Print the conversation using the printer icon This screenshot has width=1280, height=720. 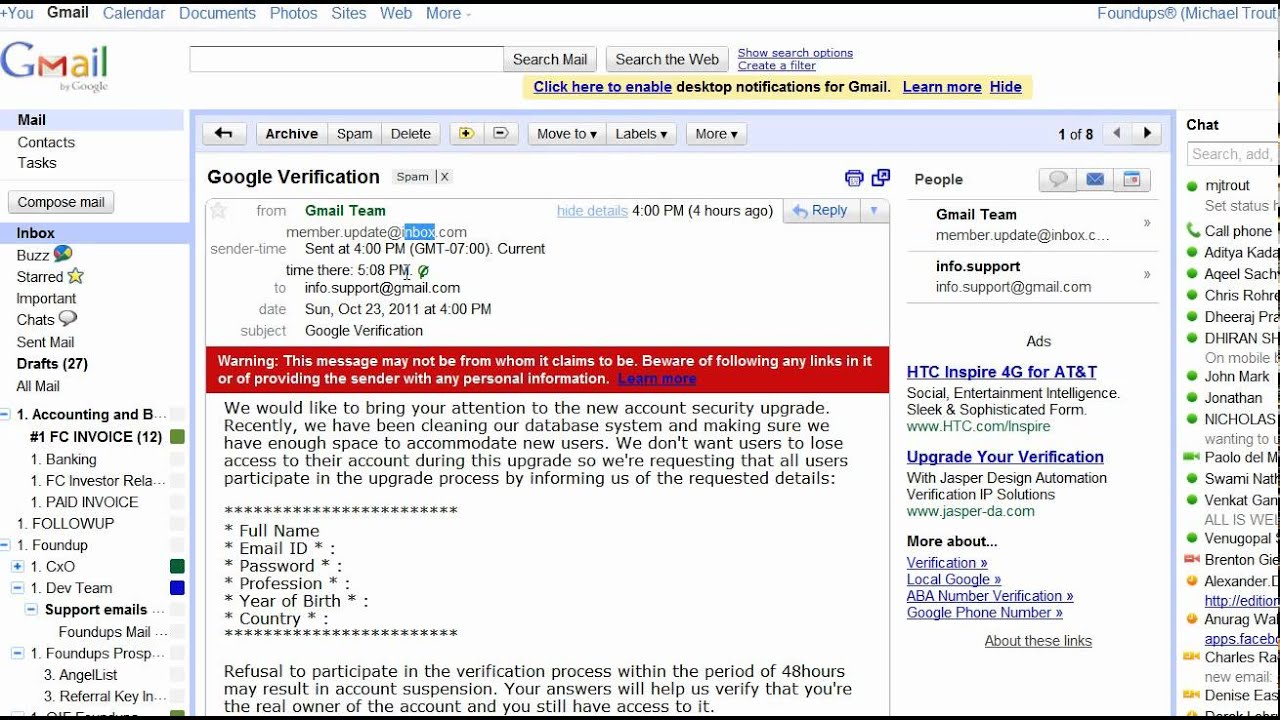(854, 178)
